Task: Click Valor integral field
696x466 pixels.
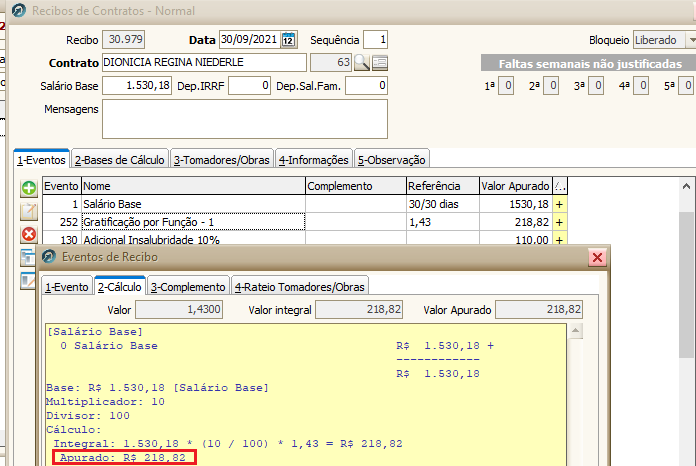Action: 359,309
